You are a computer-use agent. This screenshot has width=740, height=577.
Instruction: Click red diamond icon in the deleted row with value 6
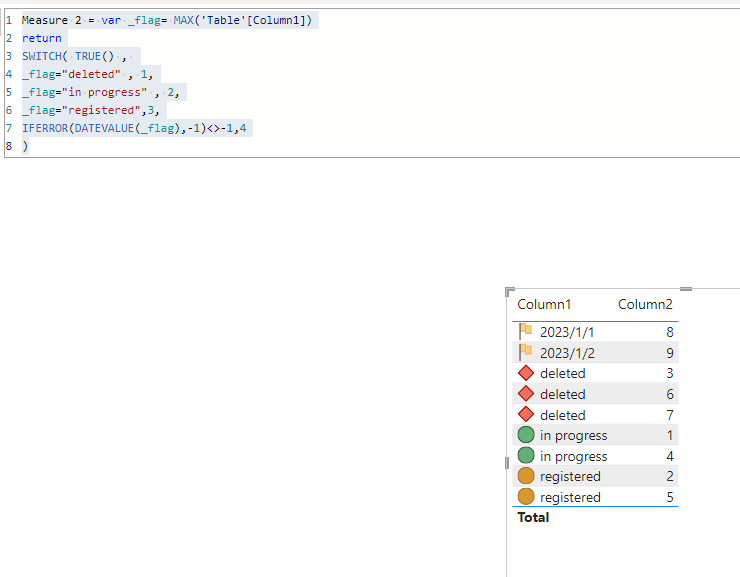tap(526, 394)
